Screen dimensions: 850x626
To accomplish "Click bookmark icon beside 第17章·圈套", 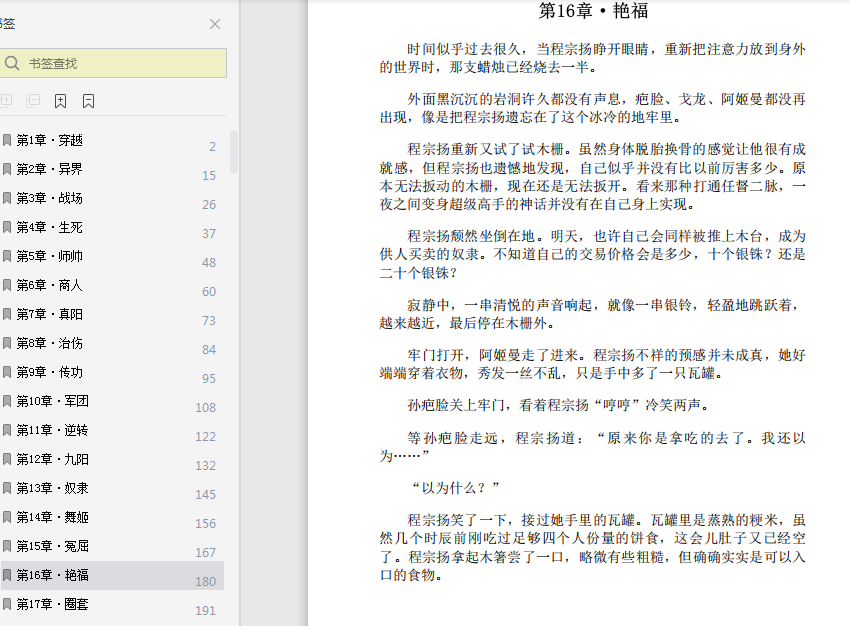I will 7,604.
